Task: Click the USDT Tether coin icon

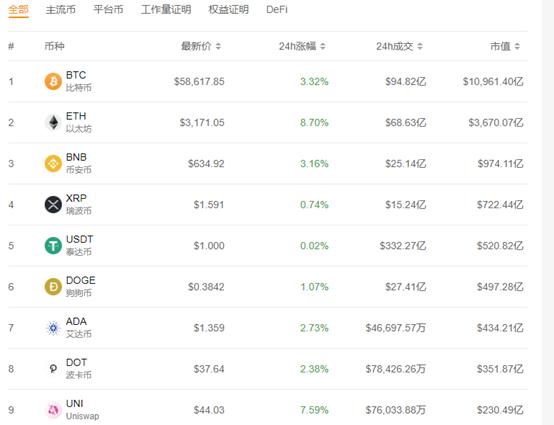Action: pos(53,246)
